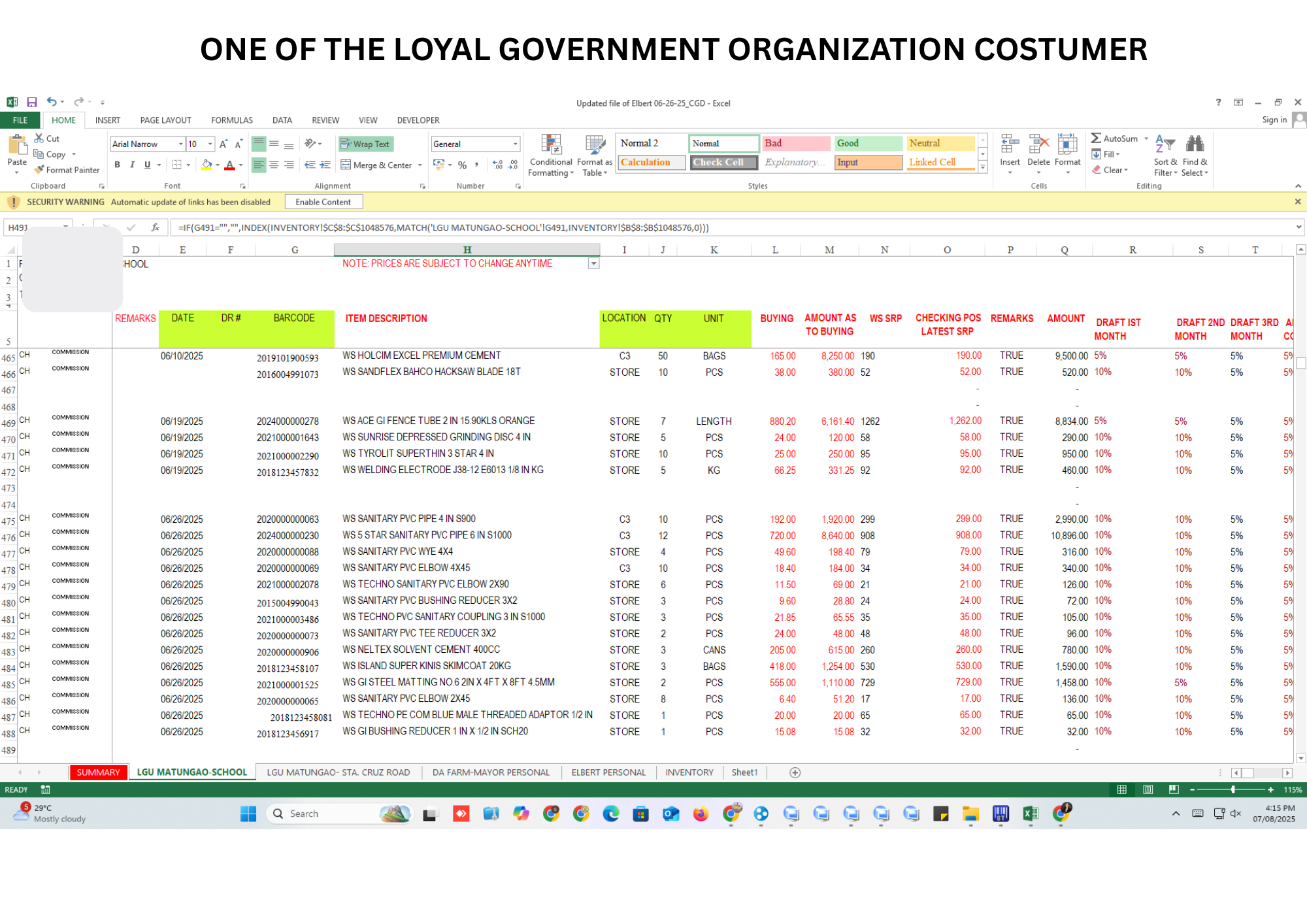Click the Format cells icon

(x=1067, y=145)
